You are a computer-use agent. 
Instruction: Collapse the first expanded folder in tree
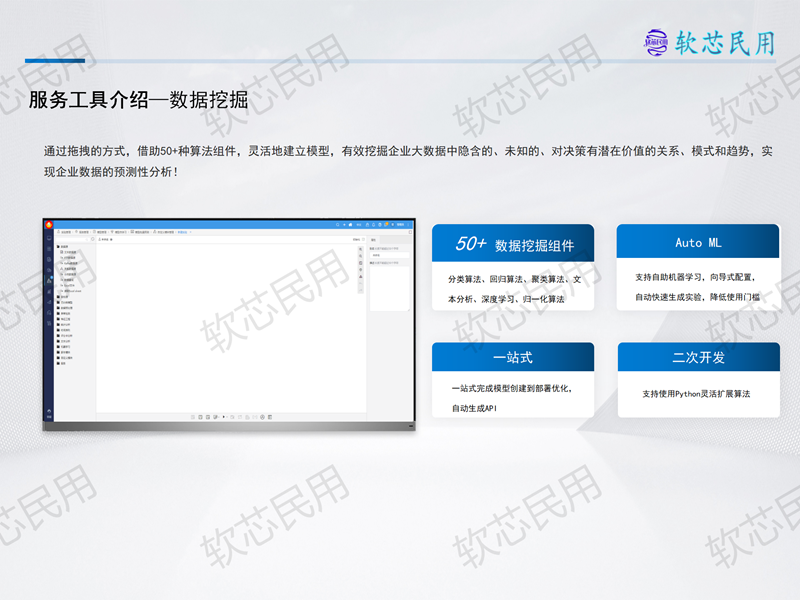pyautogui.click(x=58, y=246)
